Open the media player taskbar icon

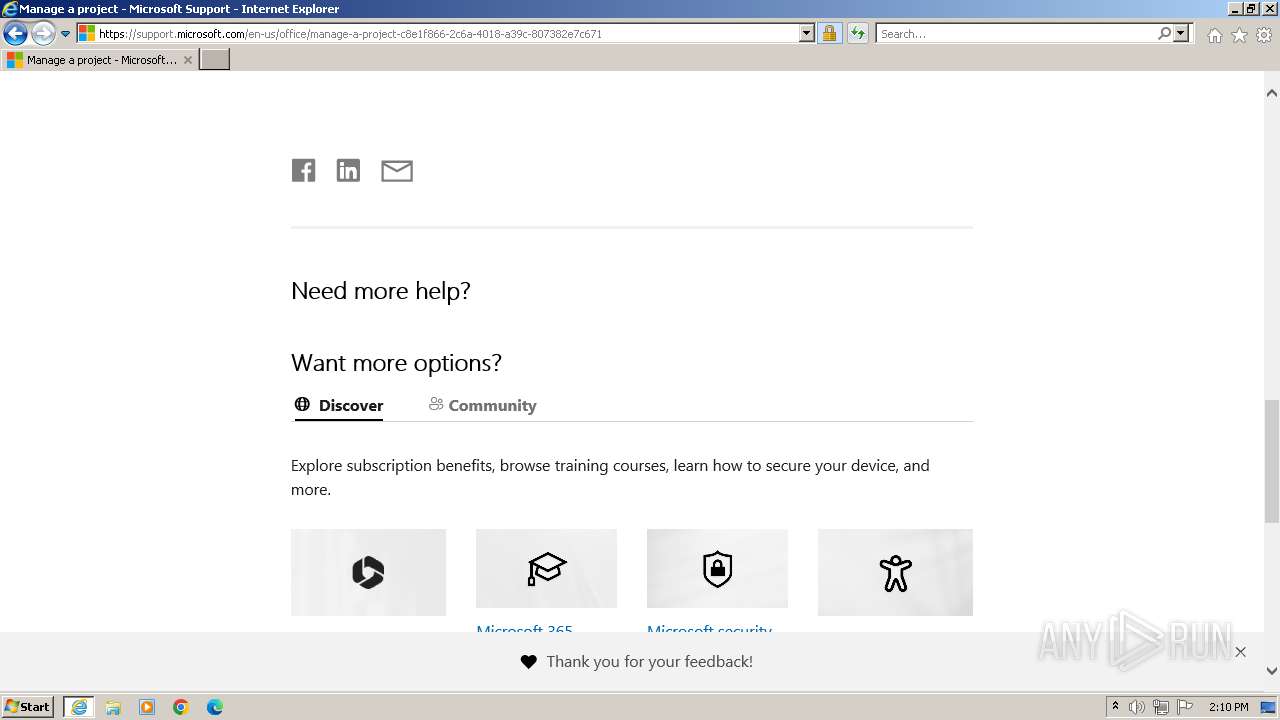click(147, 707)
